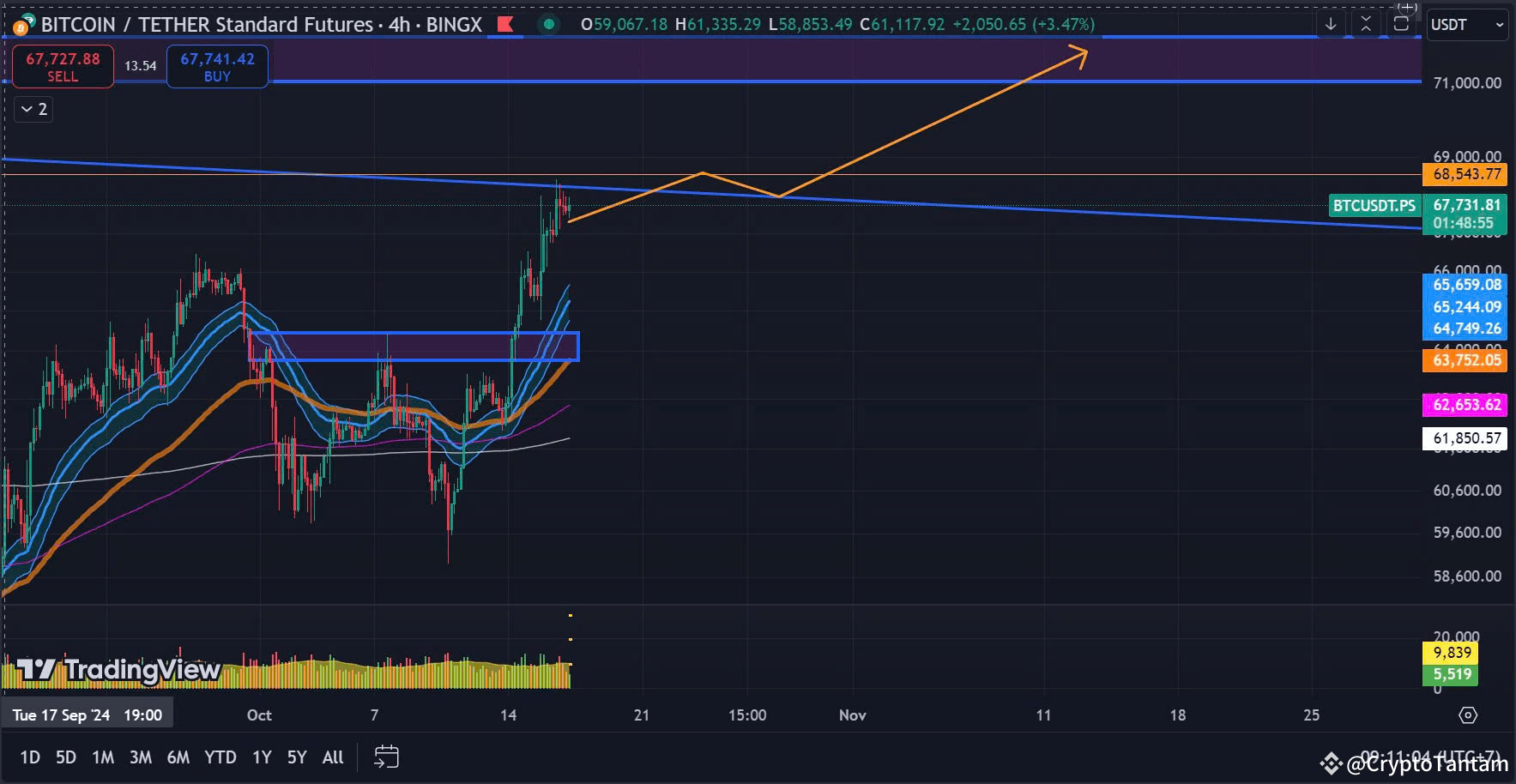Click the orange 68,543.77 price label
This screenshot has height=784, width=1516.
click(1465, 174)
